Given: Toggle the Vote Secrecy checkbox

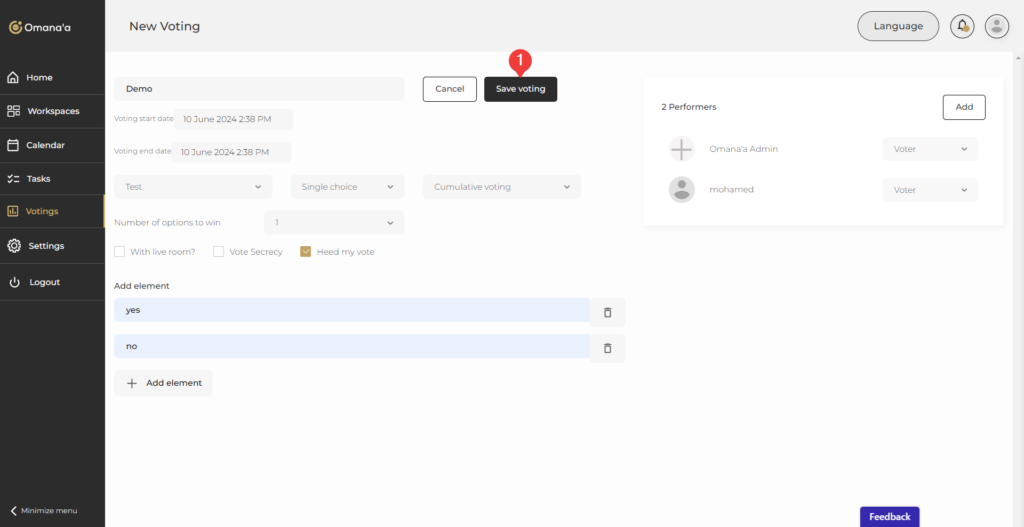Looking at the screenshot, I should (219, 252).
